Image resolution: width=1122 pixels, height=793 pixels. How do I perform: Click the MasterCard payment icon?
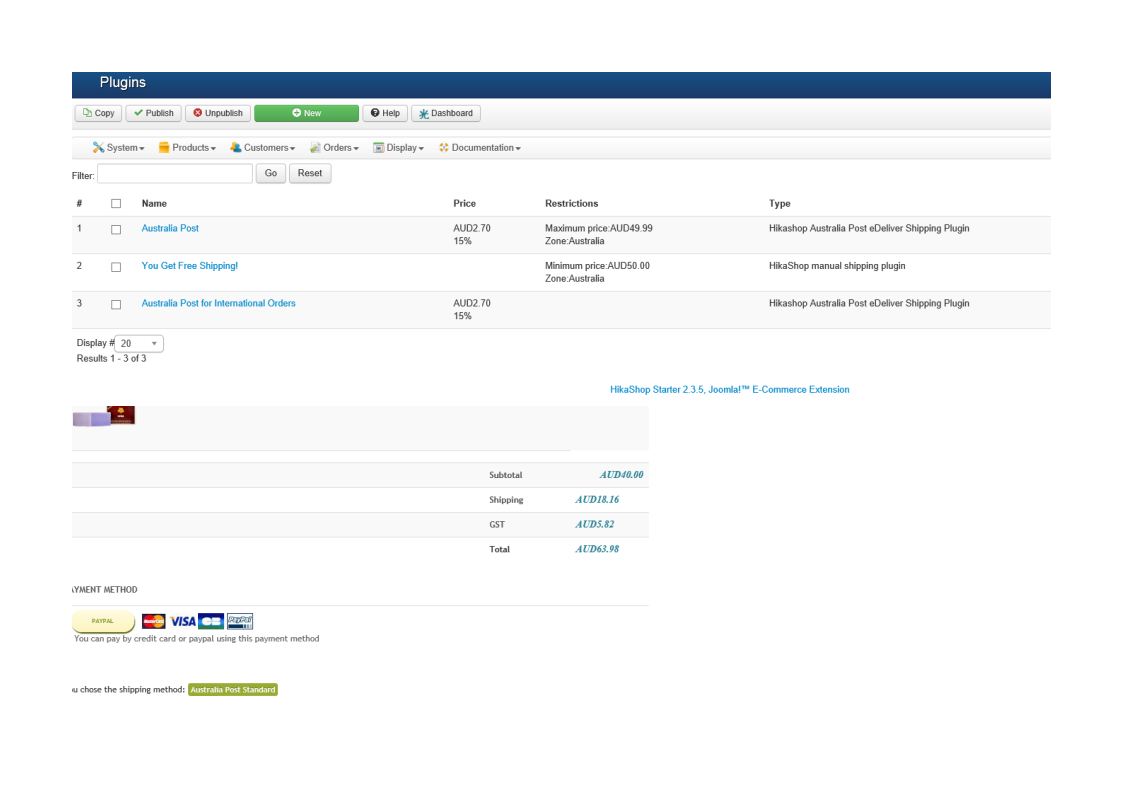click(153, 621)
